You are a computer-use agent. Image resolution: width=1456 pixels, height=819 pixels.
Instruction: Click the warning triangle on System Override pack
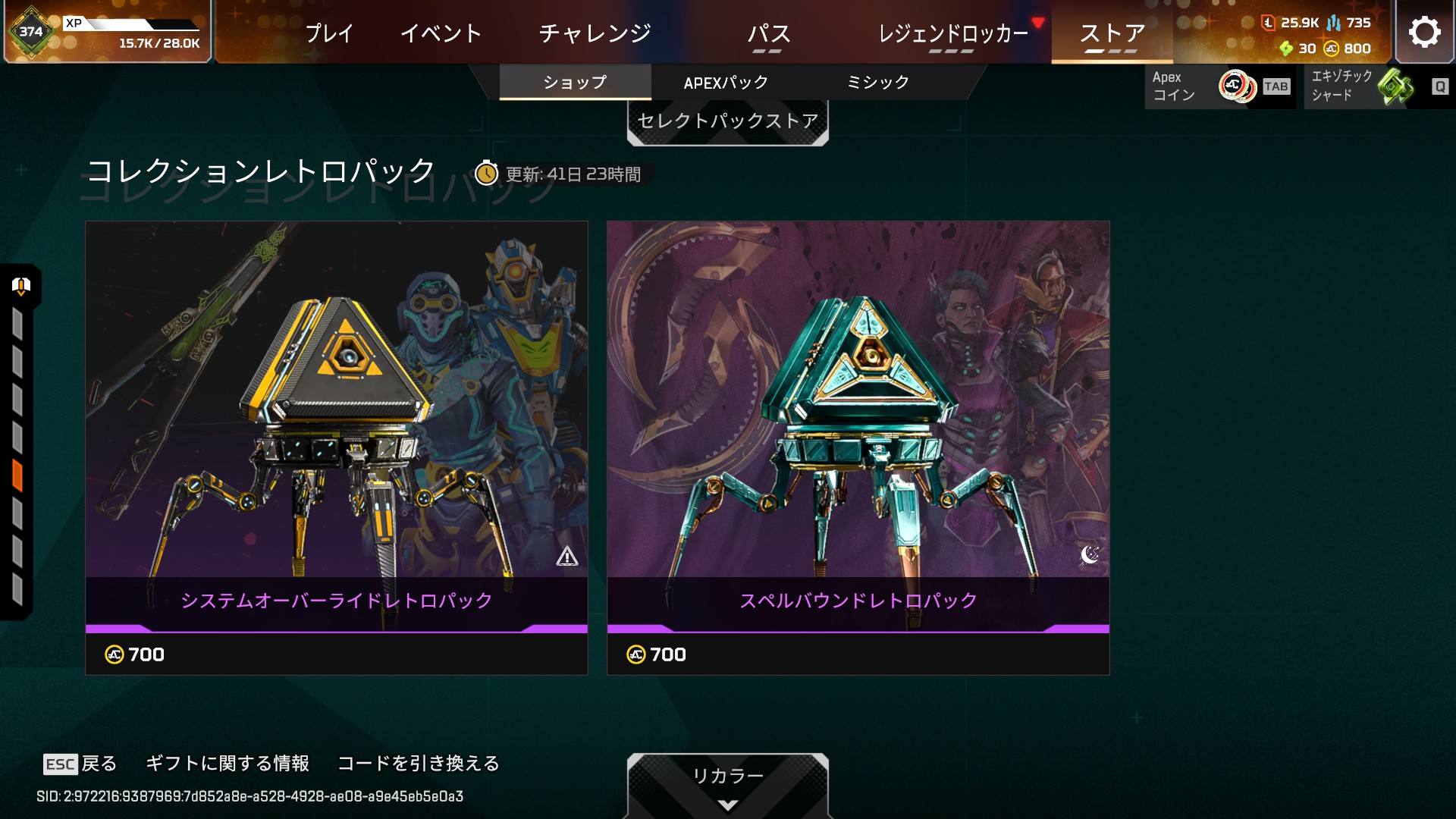pos(567,557)
